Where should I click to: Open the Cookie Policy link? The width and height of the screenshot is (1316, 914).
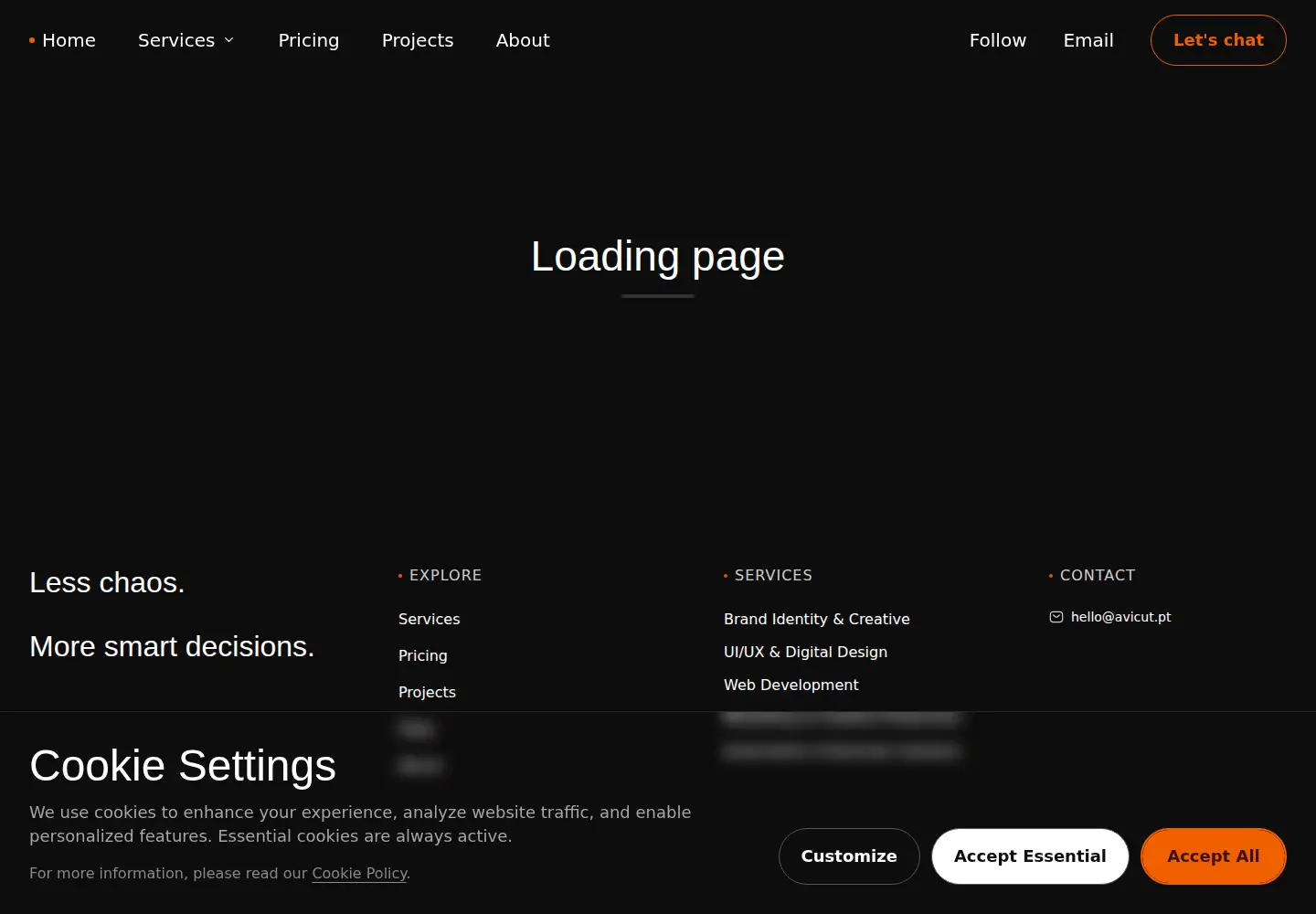coord(359,873)
